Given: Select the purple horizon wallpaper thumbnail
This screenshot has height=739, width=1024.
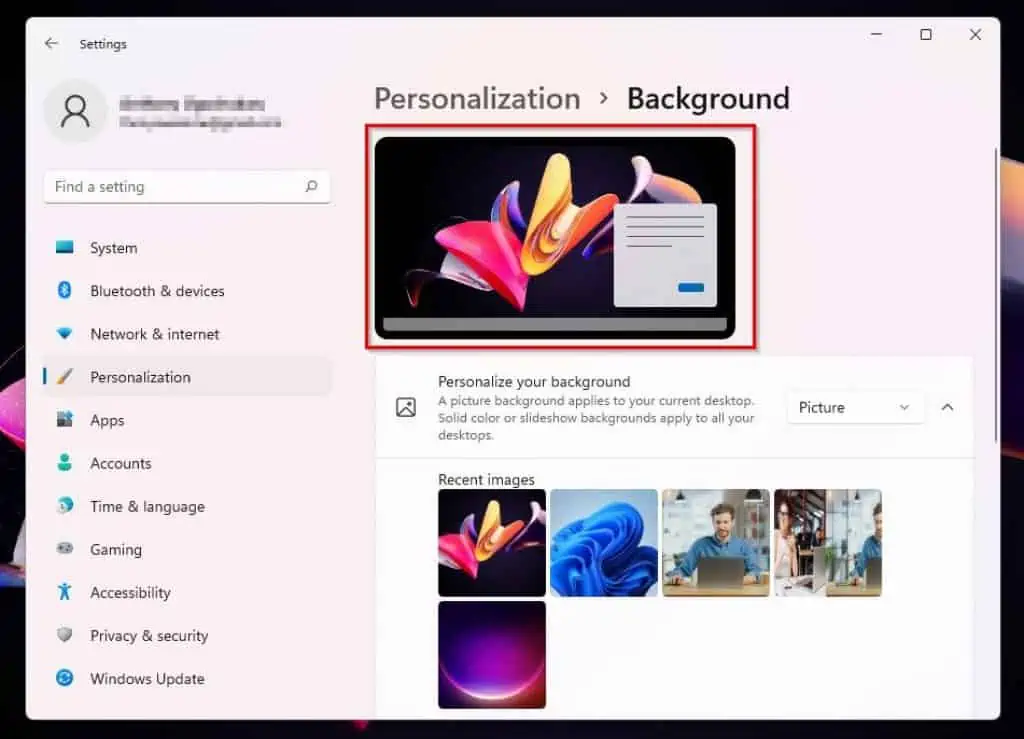Looking at the screenshot, I should [492, 654].
